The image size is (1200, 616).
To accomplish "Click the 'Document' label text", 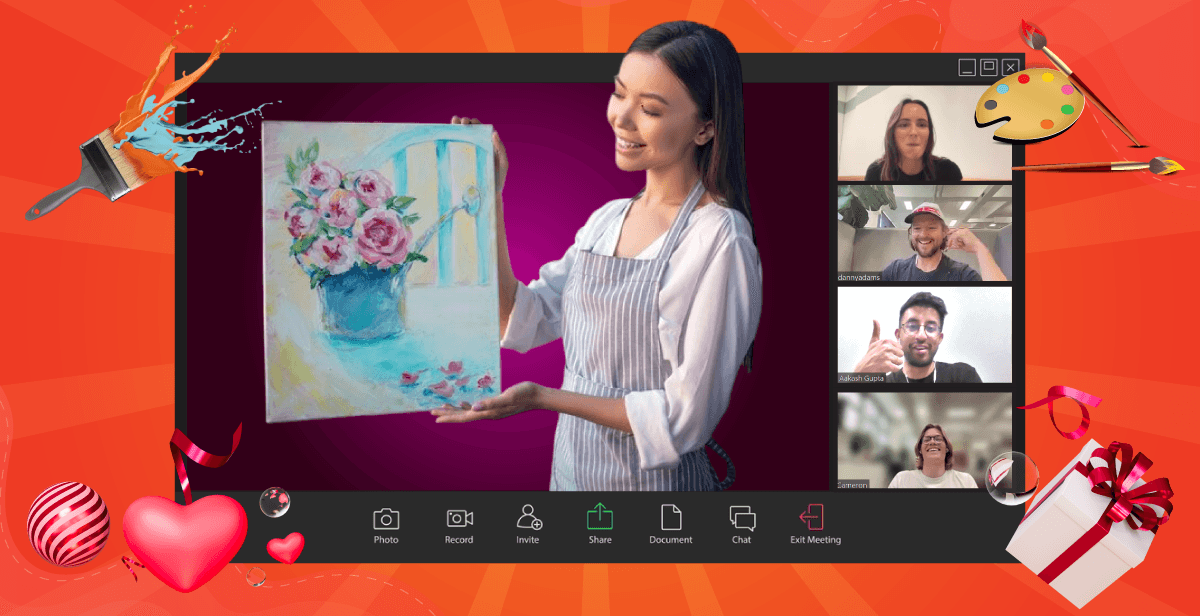I will (x=671, y=540).
